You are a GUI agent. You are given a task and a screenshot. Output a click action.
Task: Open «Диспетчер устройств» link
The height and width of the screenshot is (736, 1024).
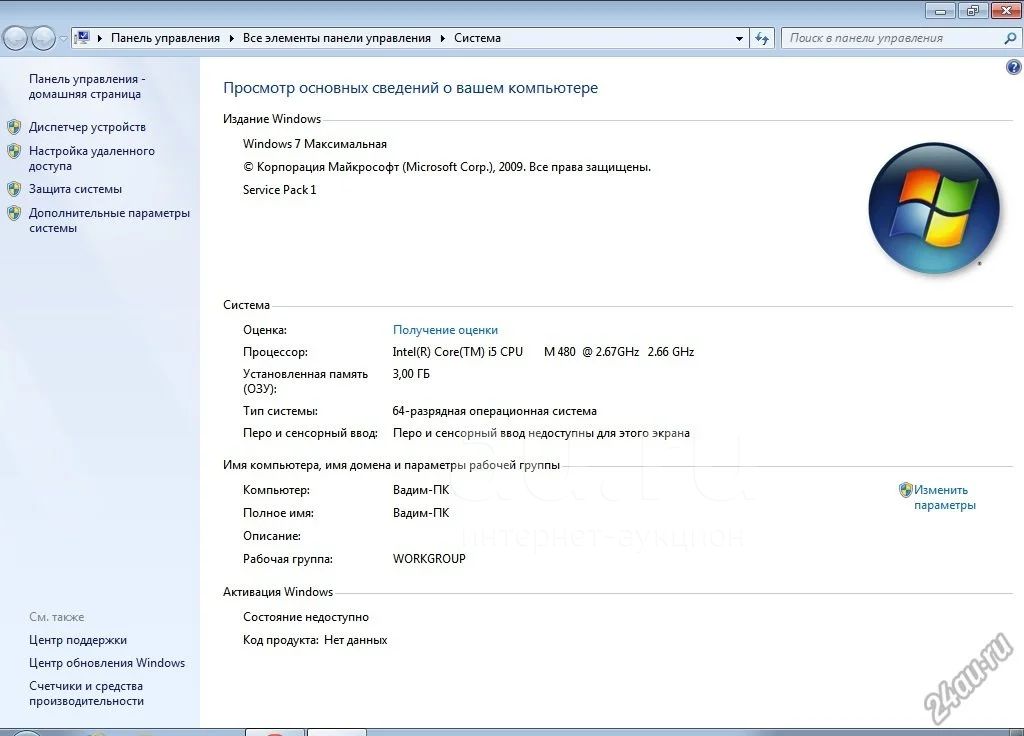click(87, 127)
